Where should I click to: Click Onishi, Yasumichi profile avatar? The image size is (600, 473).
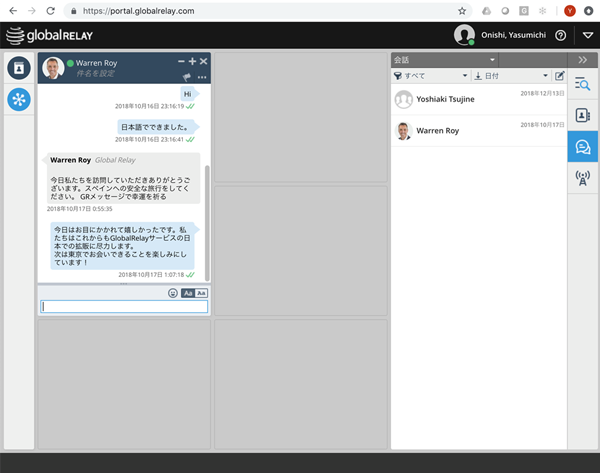click(x=464, y=35)
